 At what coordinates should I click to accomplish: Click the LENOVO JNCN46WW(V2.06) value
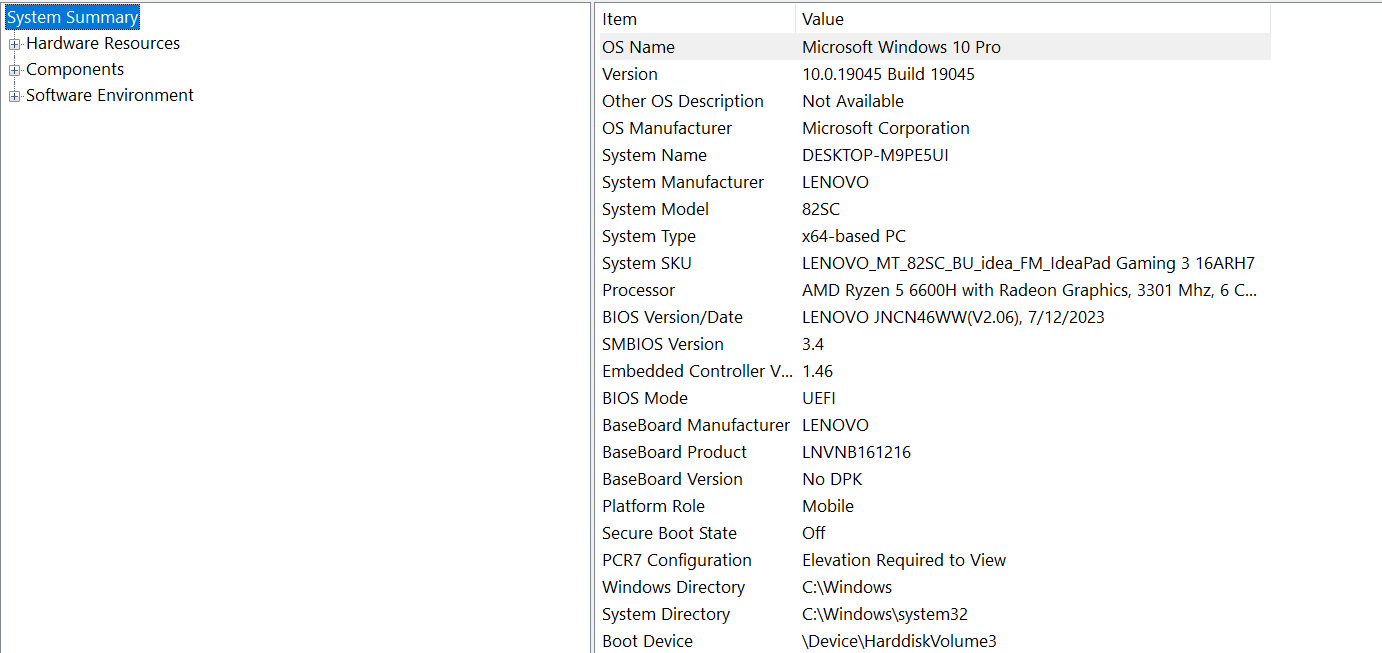point(953,317)
